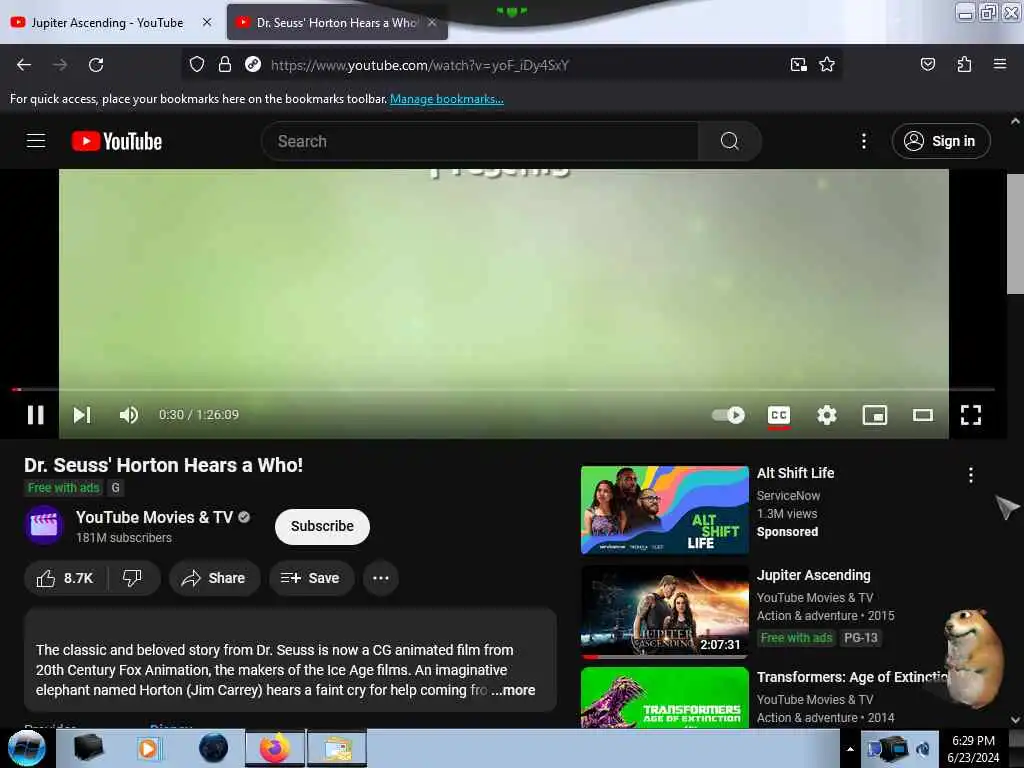Open the media player taskbar icon
This screenshot has height=768, width=1024.
148,748
